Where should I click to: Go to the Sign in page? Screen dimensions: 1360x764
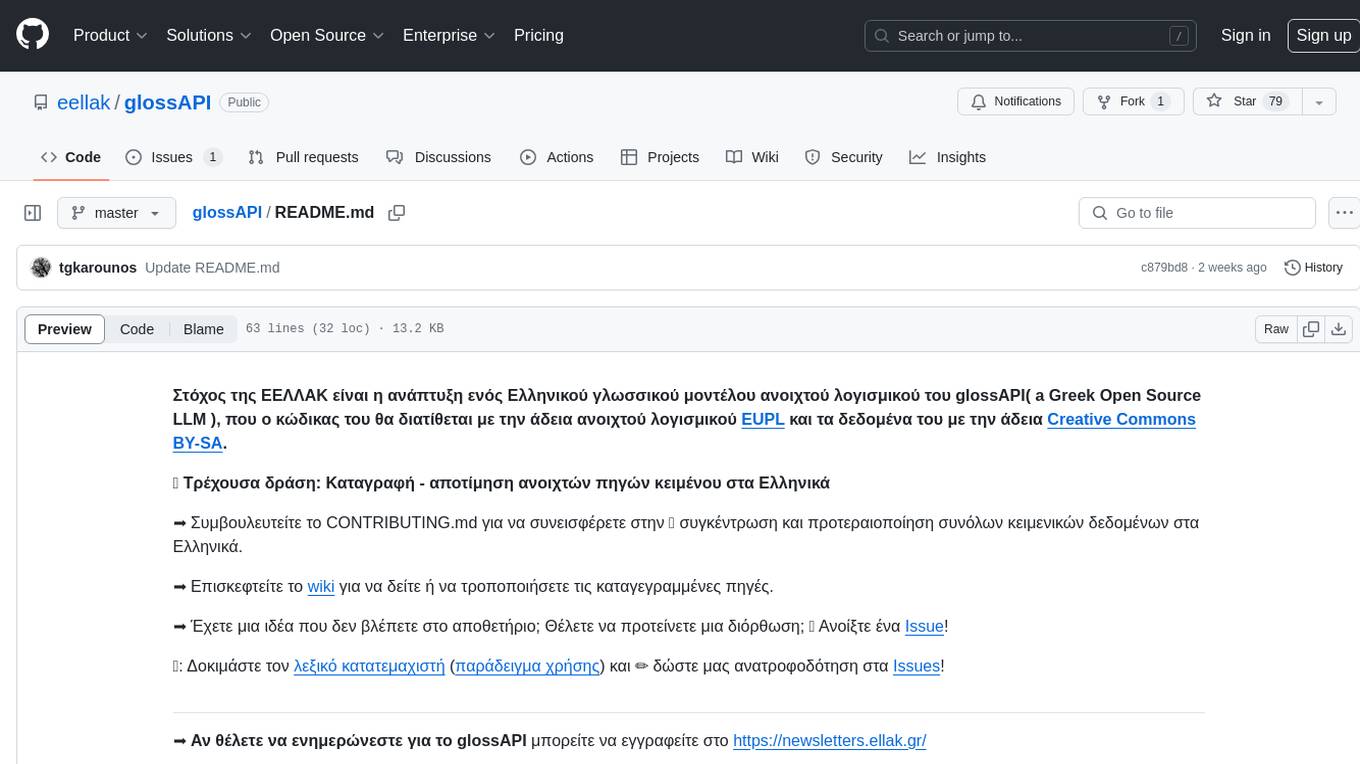coord(1246,35)
